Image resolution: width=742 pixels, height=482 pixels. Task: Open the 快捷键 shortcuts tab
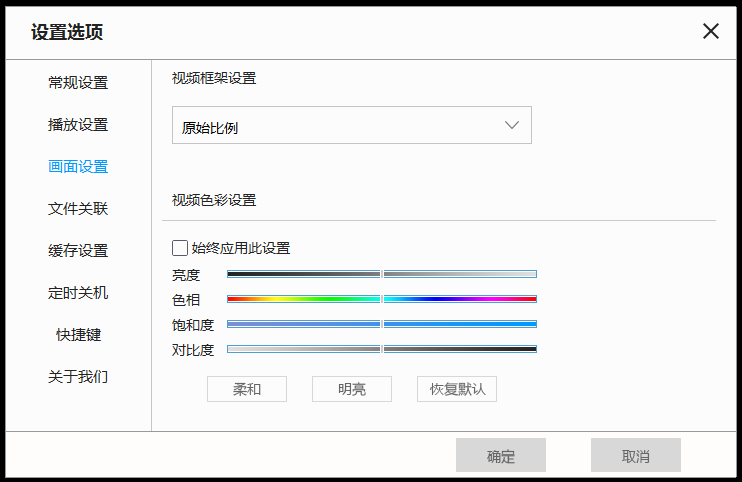pos(78,335)
